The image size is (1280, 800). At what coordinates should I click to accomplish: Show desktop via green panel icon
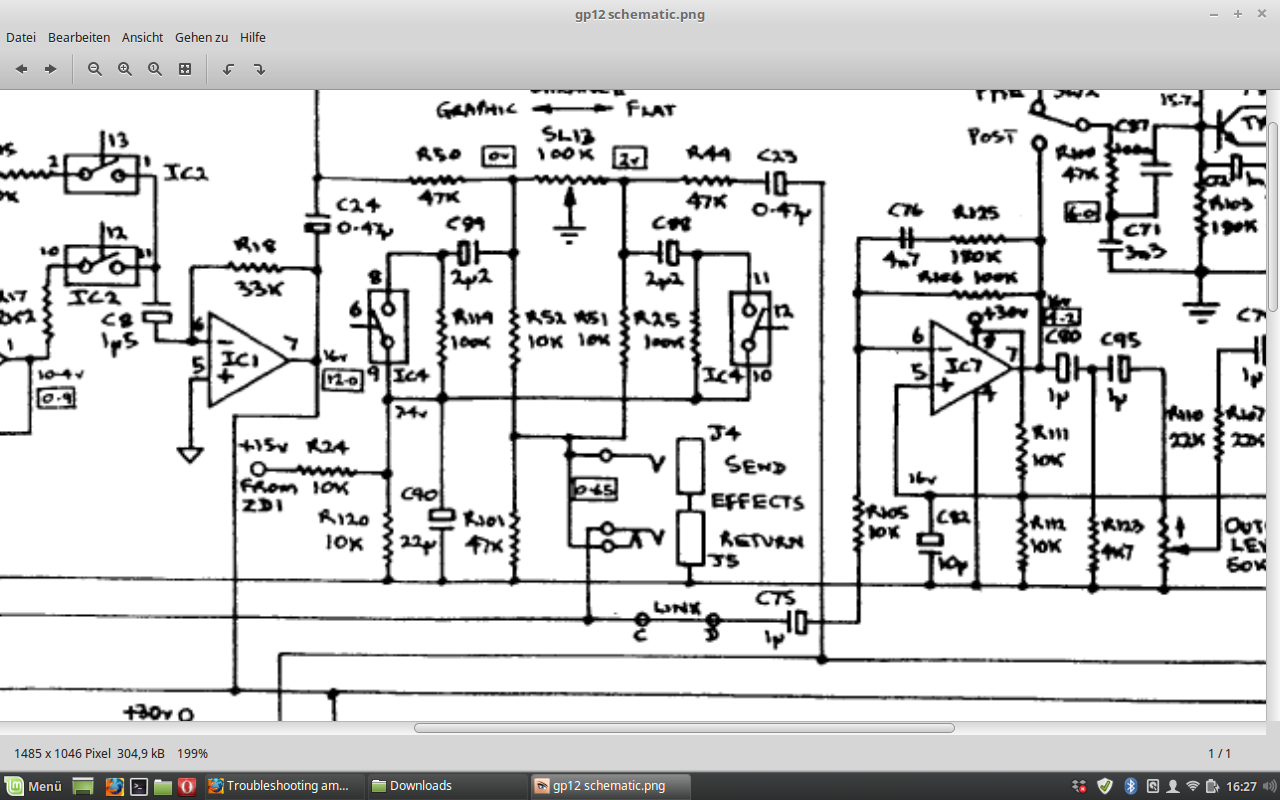83,786
